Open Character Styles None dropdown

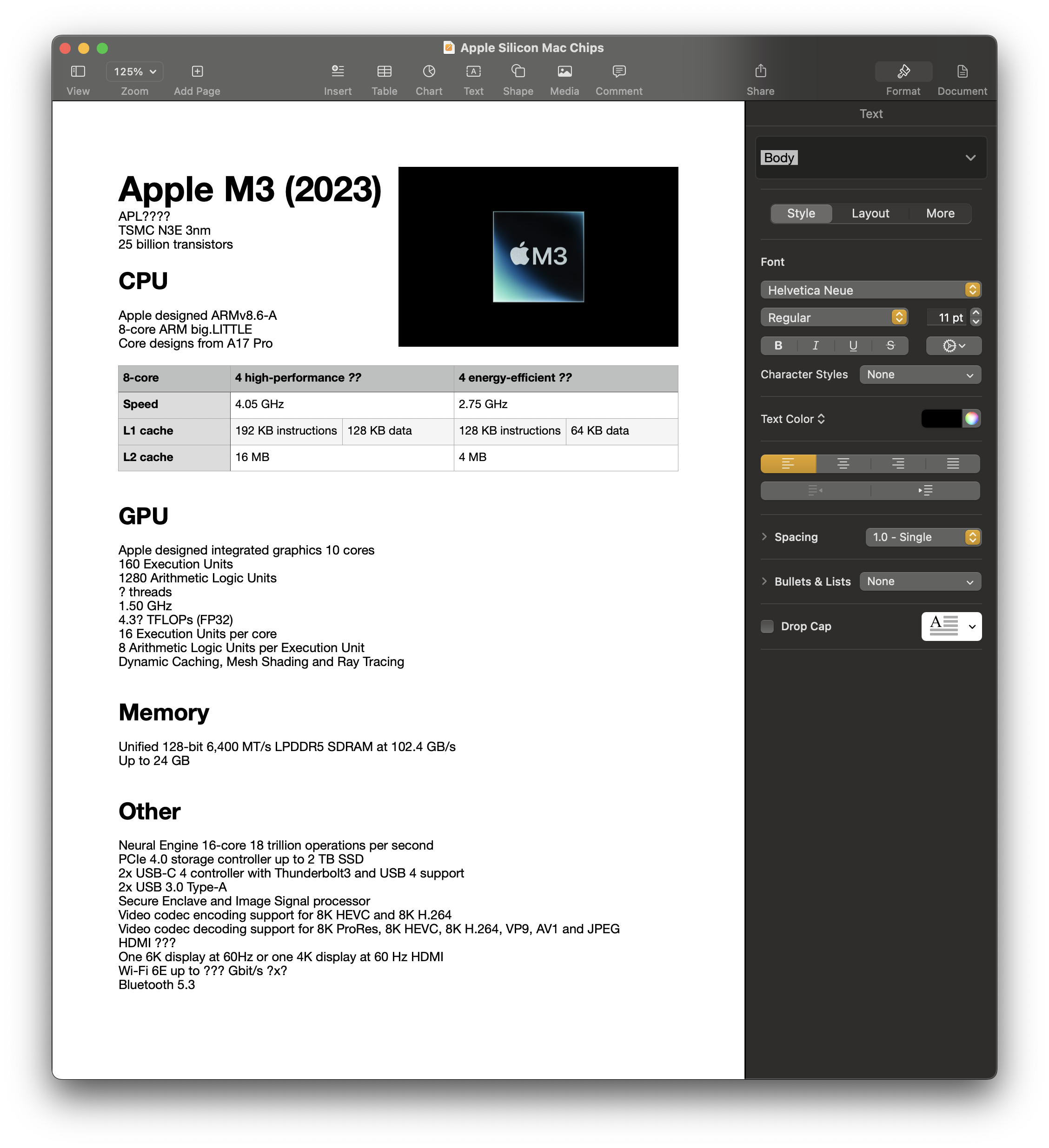tap(920, 375)
